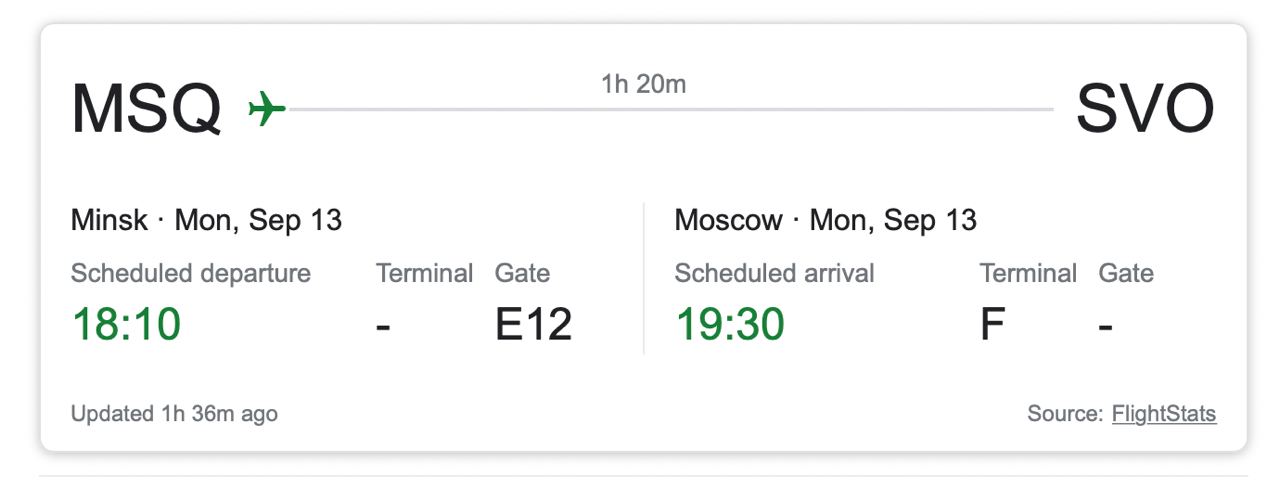Select the 18:10 scheduled departure time
Image resolution: width=1280 pixels, height=488 pixels.
click(126, 324)
